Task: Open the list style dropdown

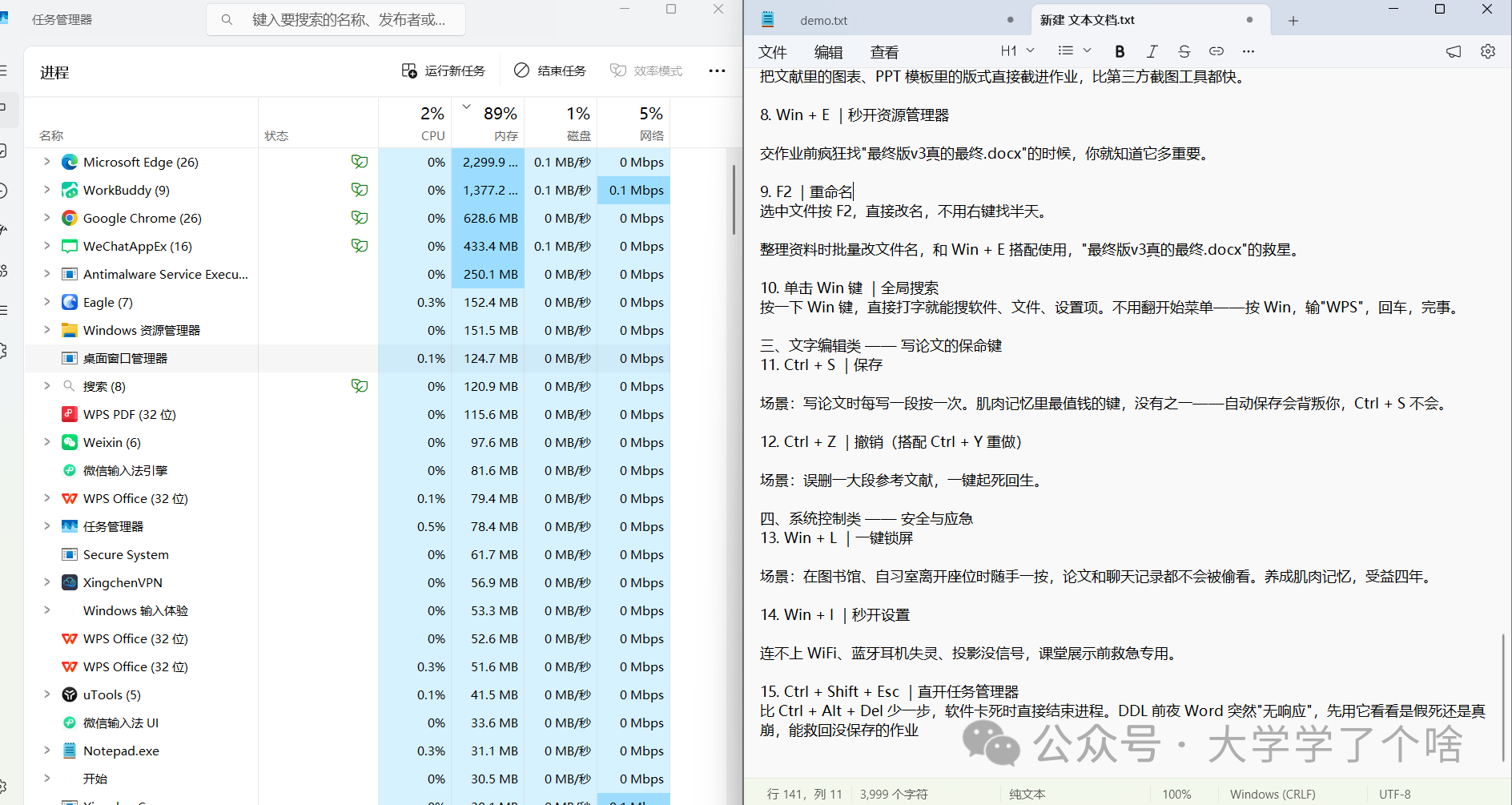Action: pyautogui.click(x=1074, y=51)
